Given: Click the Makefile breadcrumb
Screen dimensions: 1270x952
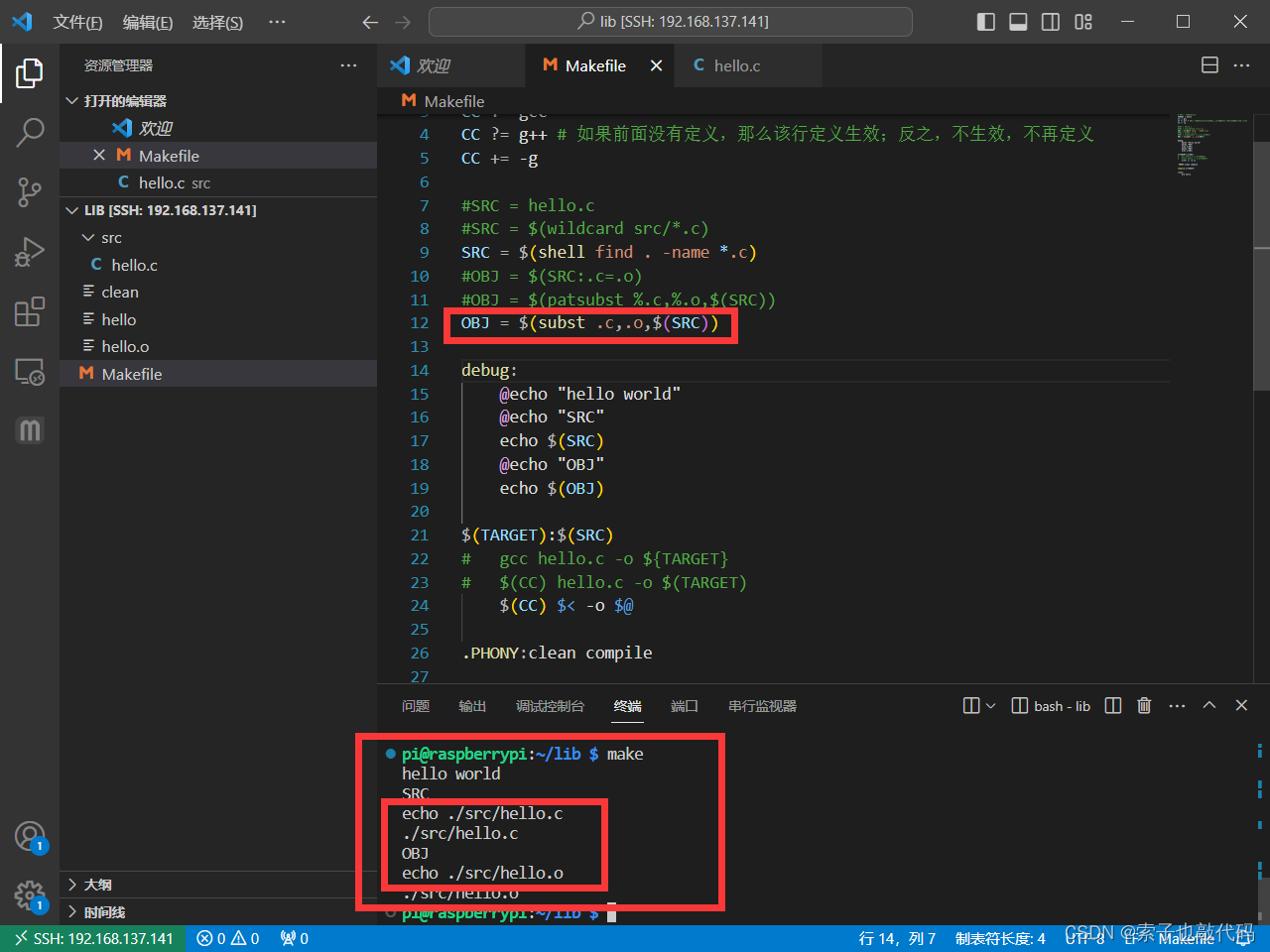Looking at the screenshot, I should pos(443,101).
